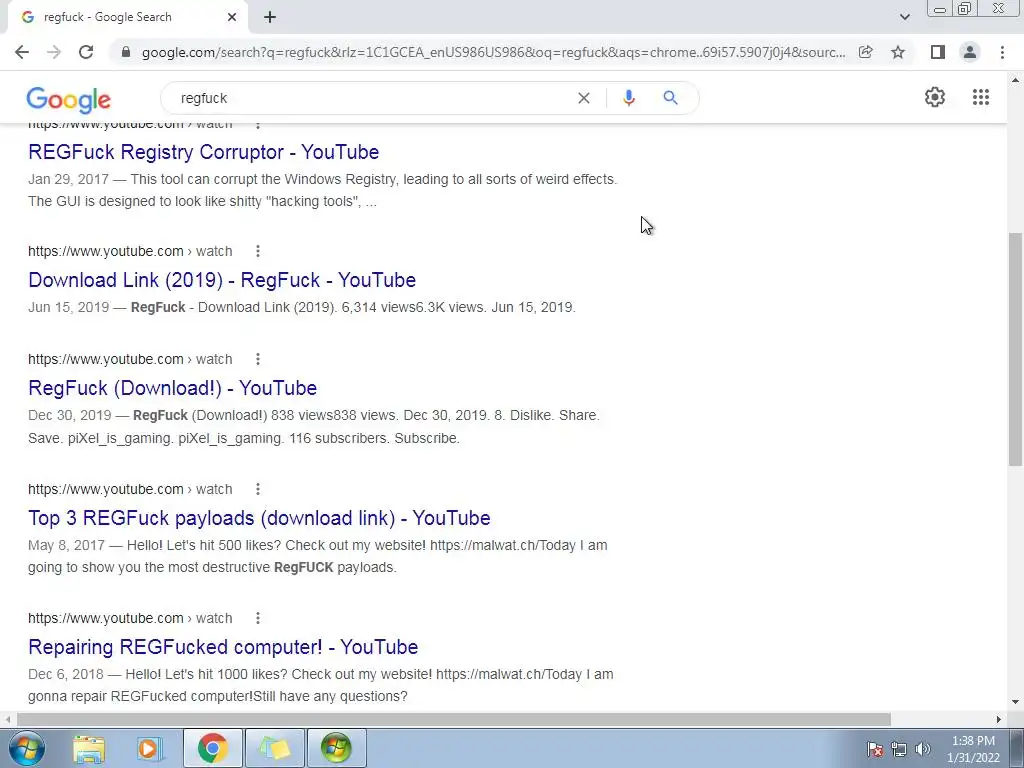Open the Windows Start menu
The image size is (1024, 768).
[26, 748]
